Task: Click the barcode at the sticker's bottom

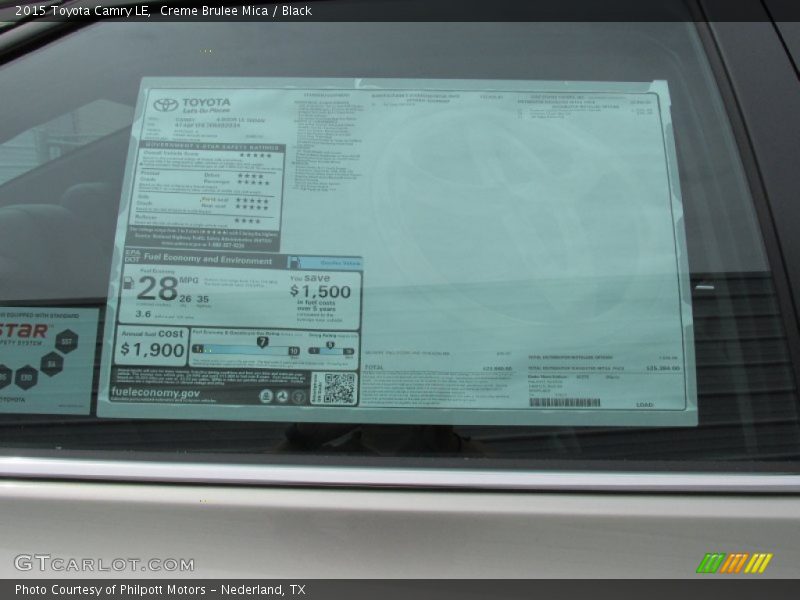Action: point(565,403)
